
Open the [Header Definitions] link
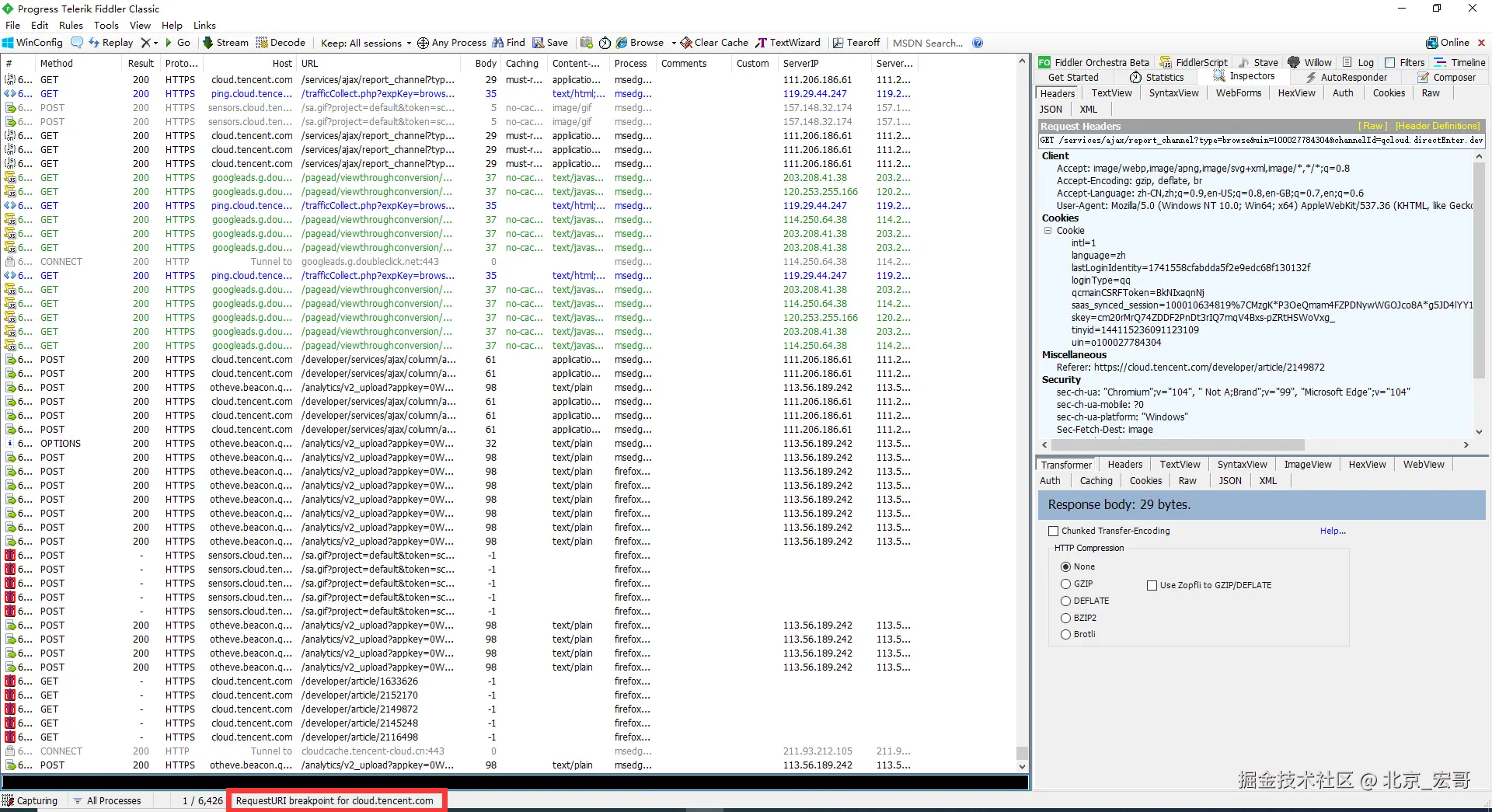coord(1438,126)
